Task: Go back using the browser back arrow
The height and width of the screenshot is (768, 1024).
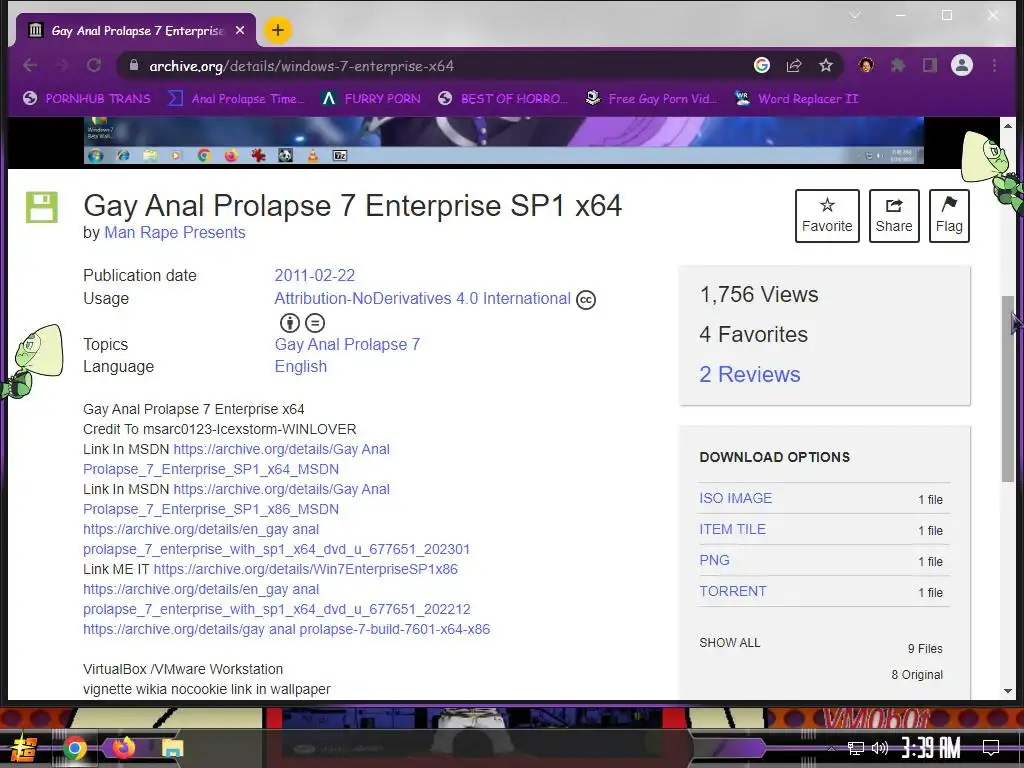Action: (30, 65)
